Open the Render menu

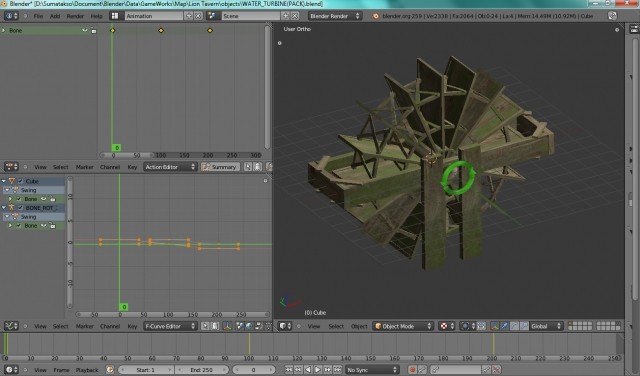75,16
